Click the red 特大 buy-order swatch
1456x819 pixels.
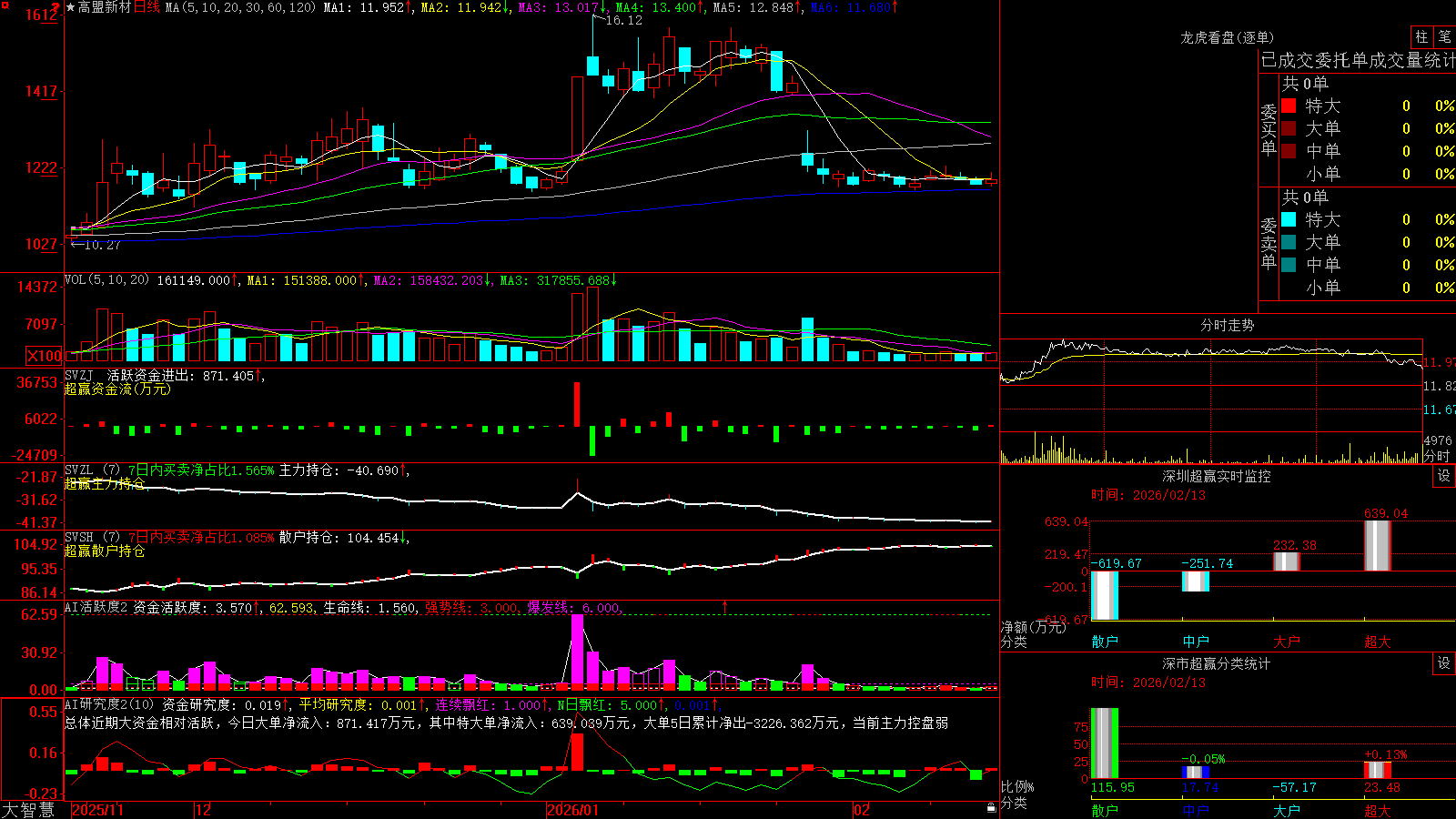tap(1289, 106)
